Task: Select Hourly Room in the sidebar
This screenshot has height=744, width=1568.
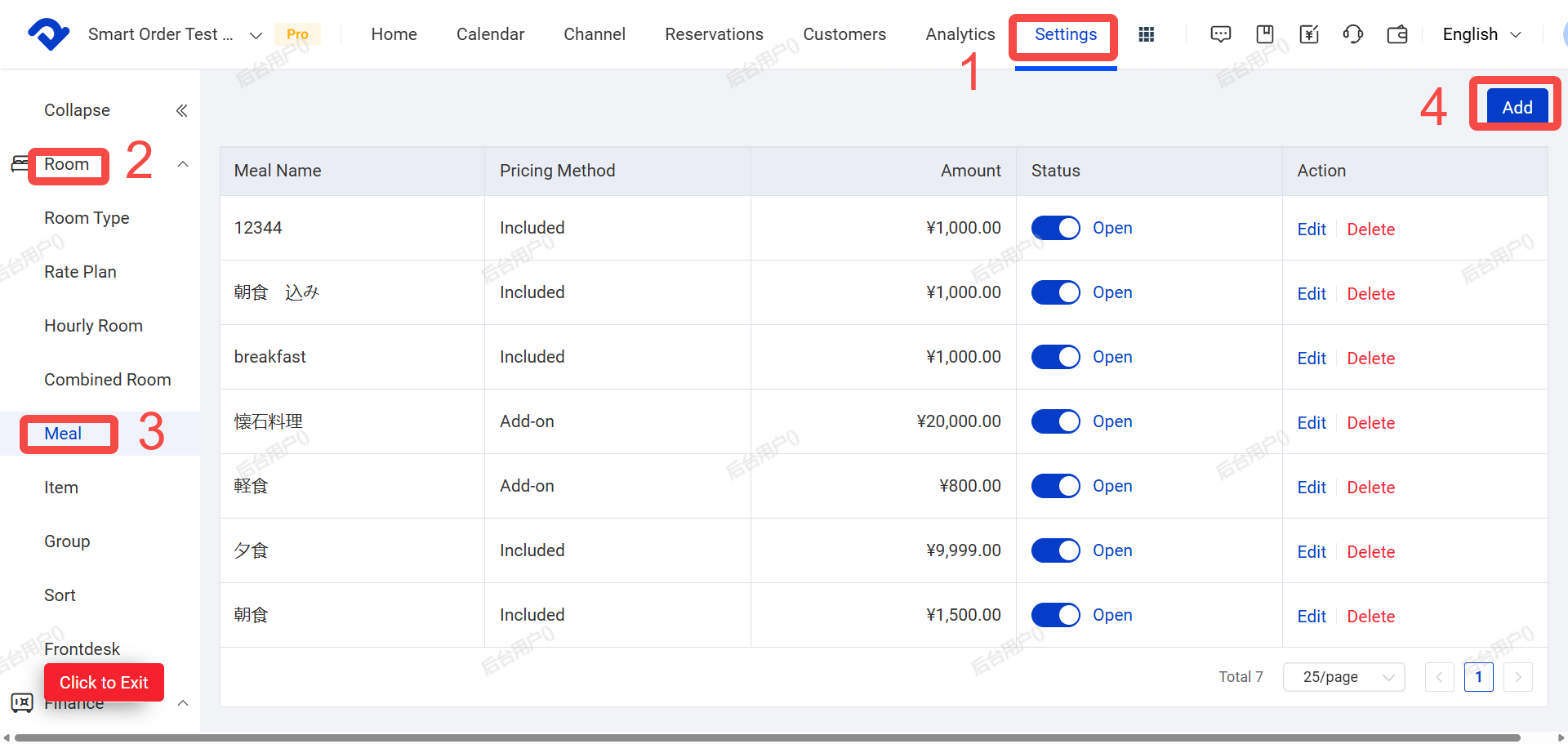Action: (x=93, y=326)
